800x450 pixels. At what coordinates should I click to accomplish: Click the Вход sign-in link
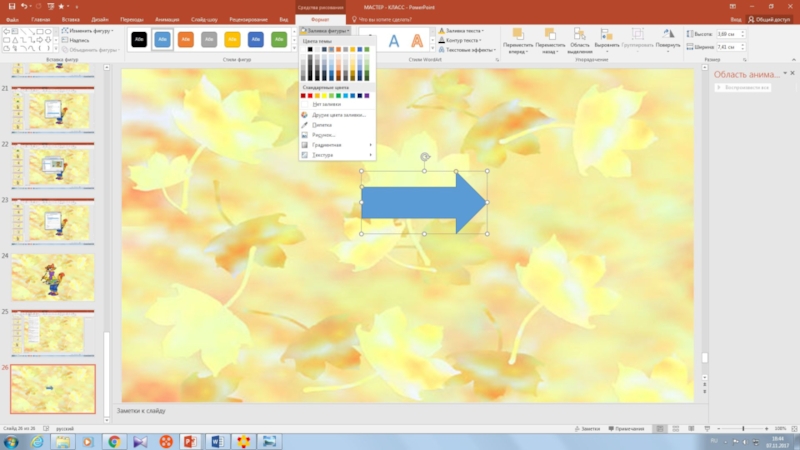click(735, 19)
